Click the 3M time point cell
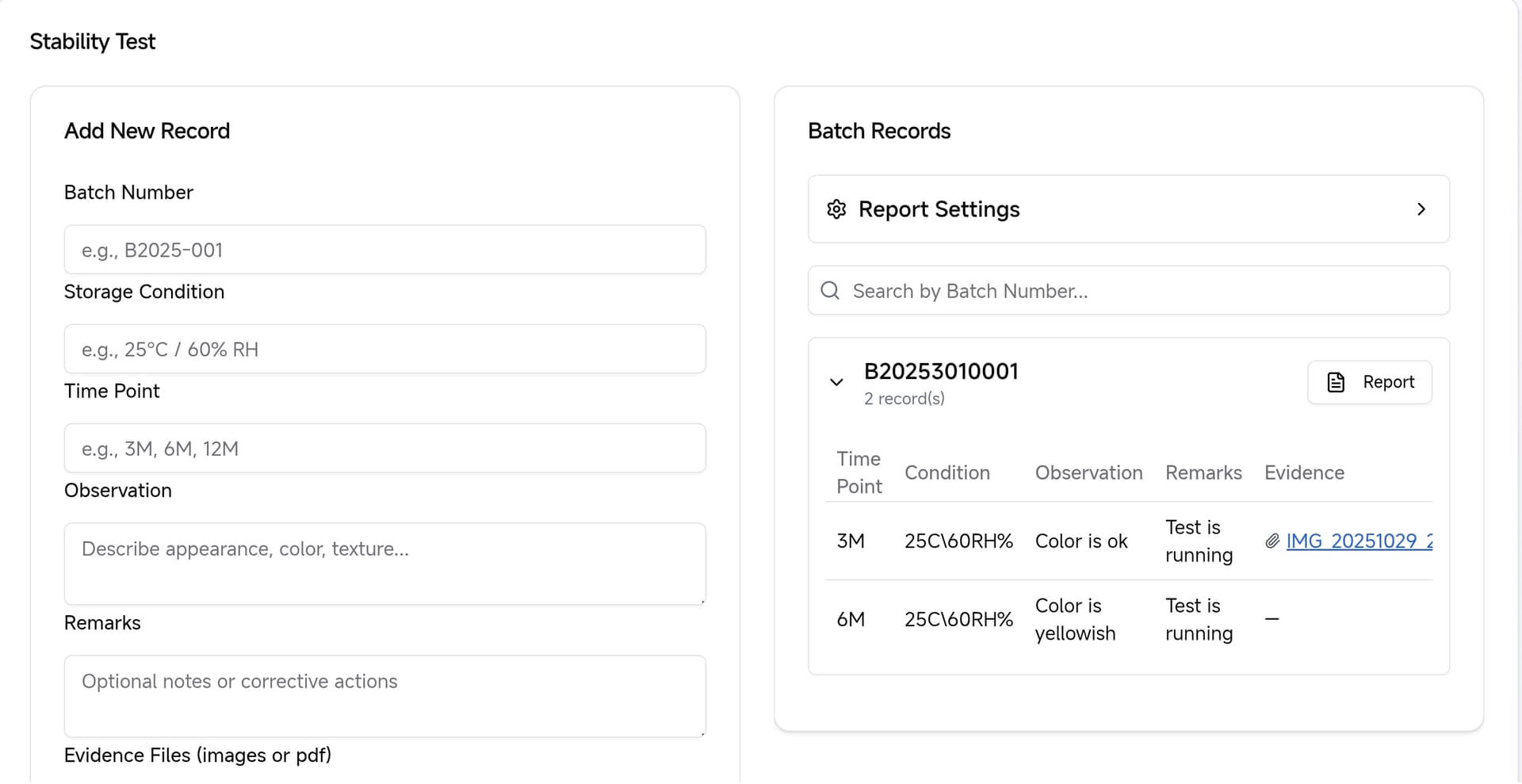Image resolution: width=1522 pixels, height=784 pixels. 851,541
